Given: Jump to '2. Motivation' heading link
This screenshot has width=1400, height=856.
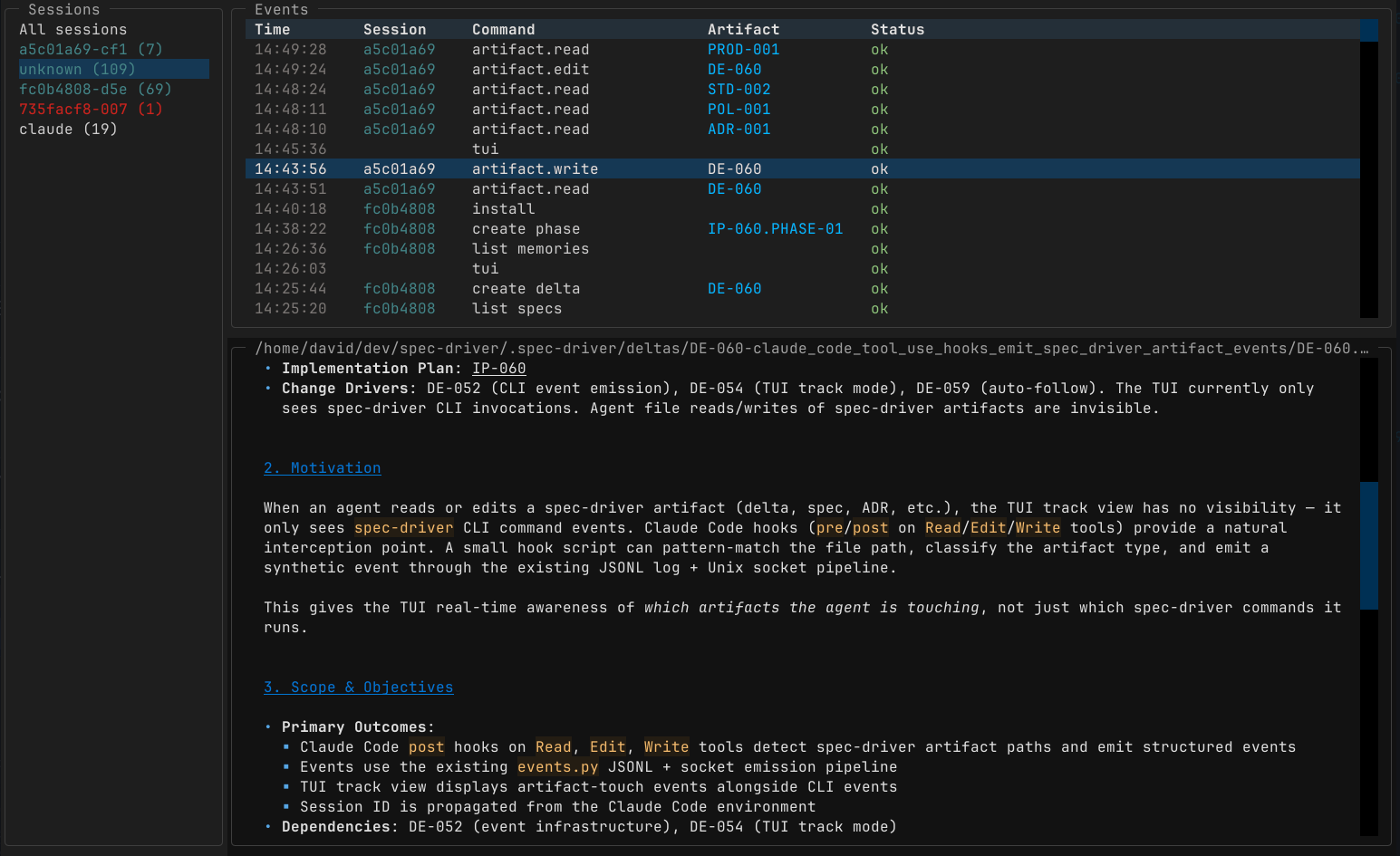Looking at the screenshot, I should (322, 468).
